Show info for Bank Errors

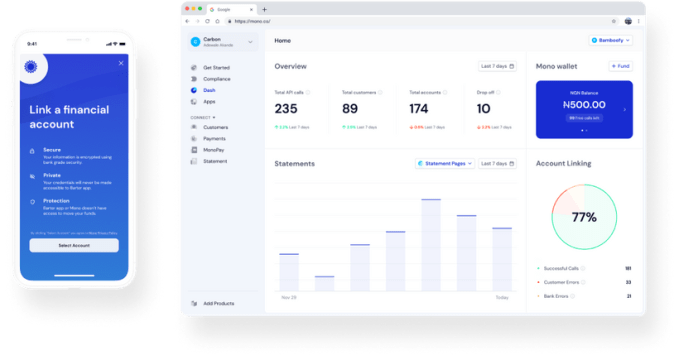point(572,296)
